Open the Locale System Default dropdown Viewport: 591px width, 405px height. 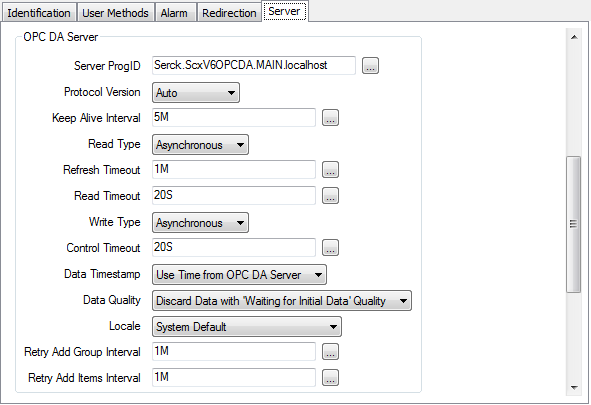247,327
